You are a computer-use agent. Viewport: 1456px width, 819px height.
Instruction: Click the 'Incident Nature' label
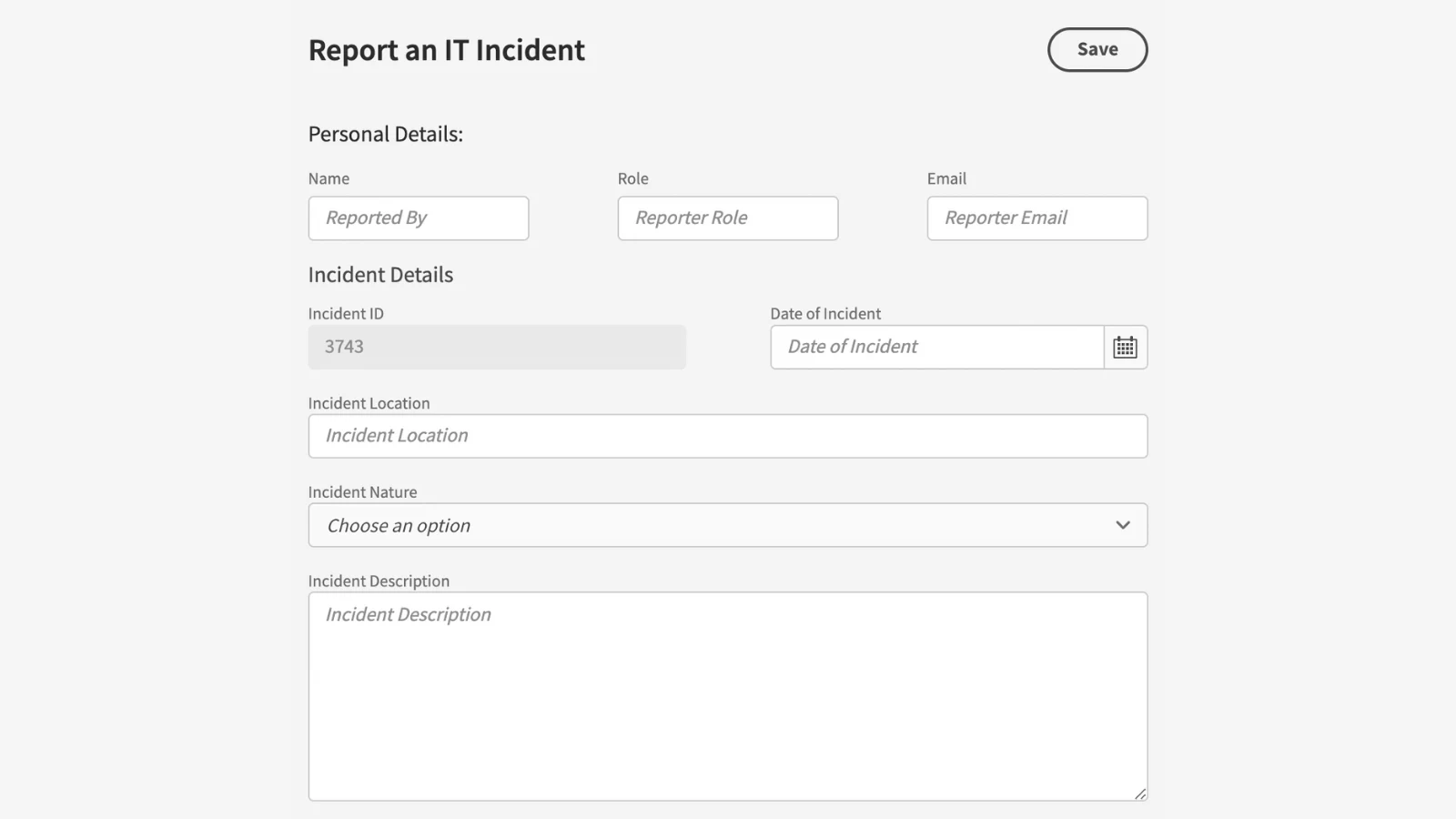[x=362, y=492]
